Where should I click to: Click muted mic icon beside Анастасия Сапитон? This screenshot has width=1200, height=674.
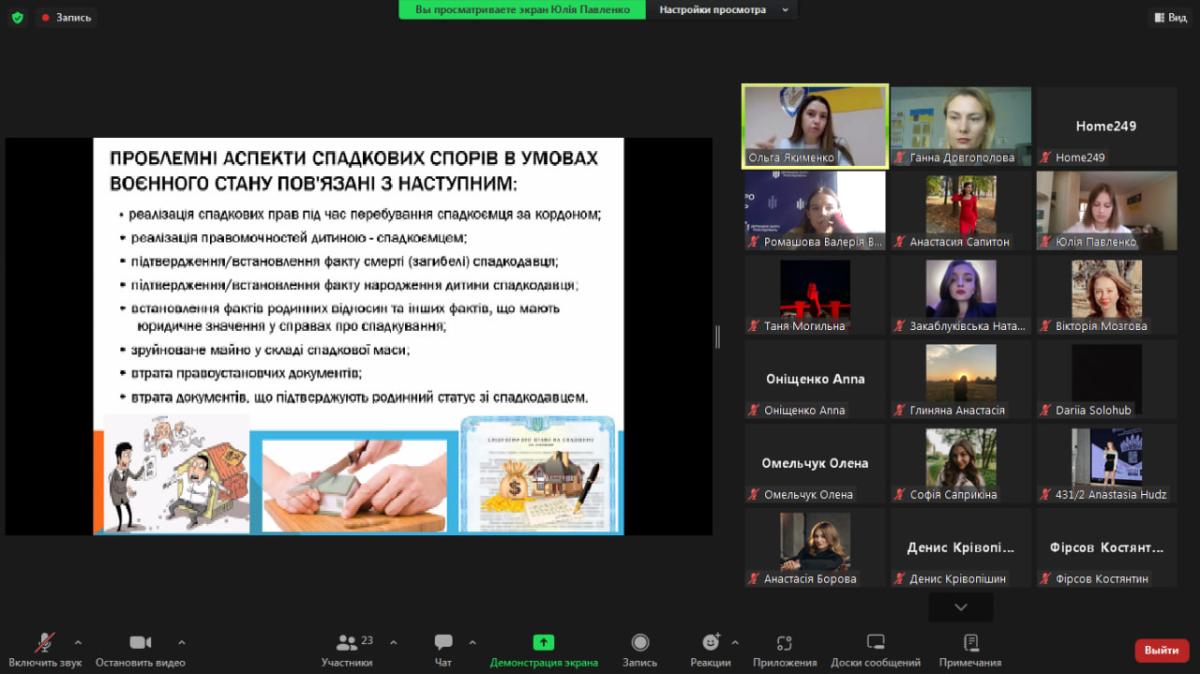click(x=900, y=242)
